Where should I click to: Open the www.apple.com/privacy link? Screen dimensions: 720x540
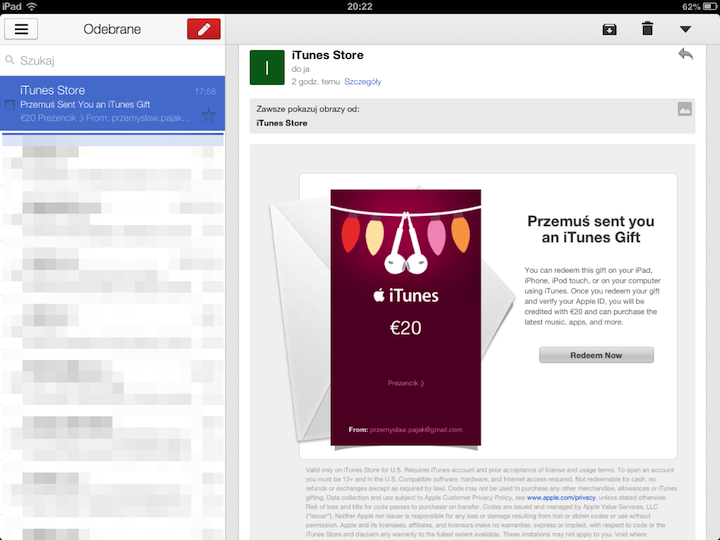[x=561, y=497]
